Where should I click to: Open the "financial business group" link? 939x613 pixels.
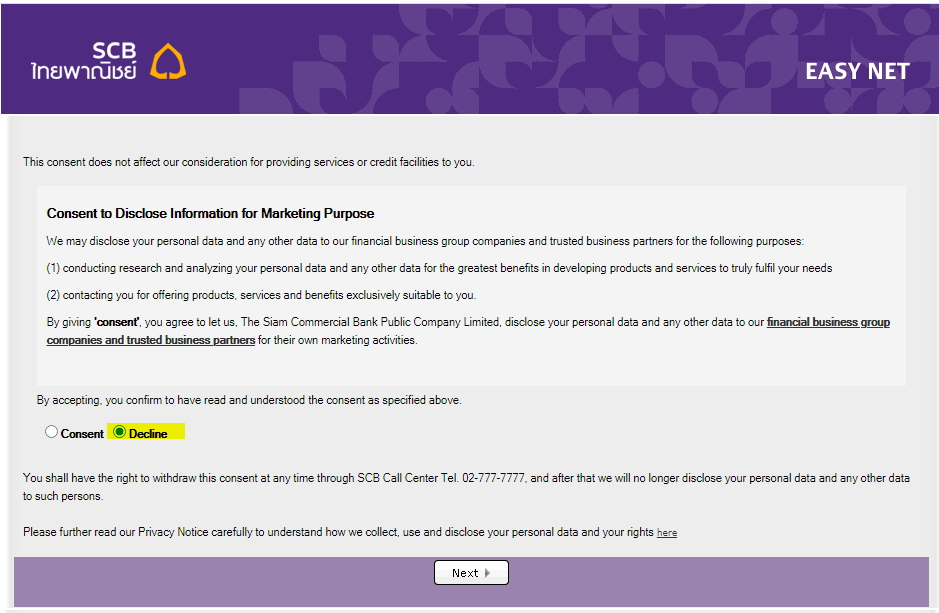828,322
